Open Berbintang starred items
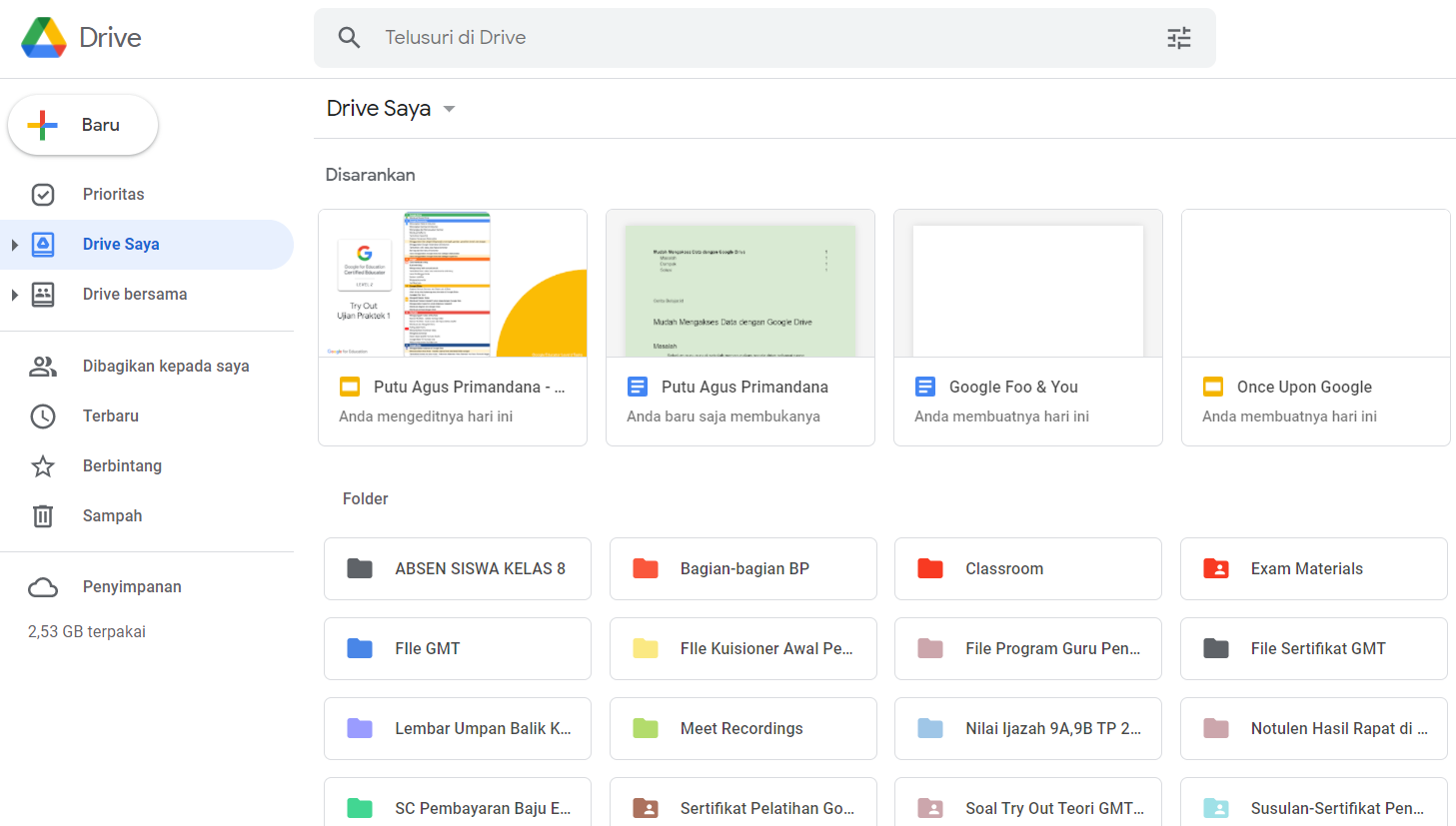The width and height of the screenshot is (1456, 826). 147,465
